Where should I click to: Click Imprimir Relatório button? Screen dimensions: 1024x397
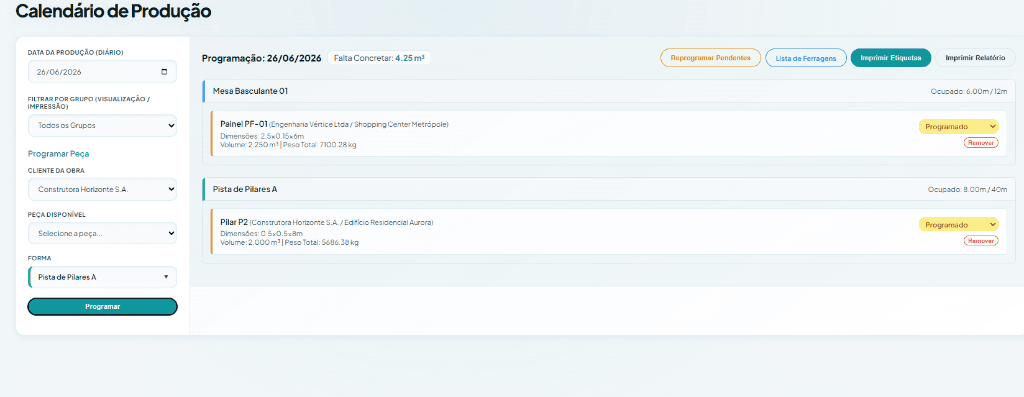point(975,58)
